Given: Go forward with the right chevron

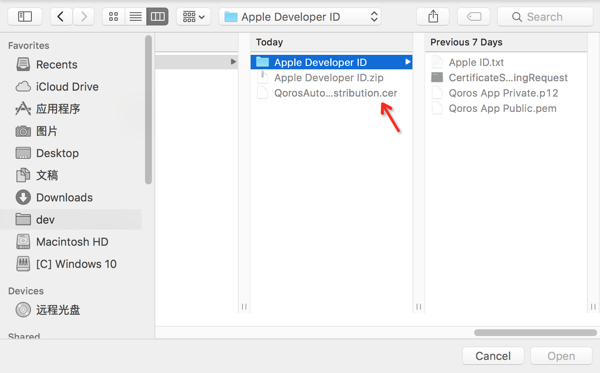Looking at the screenshot, I should tap(83, 16).
